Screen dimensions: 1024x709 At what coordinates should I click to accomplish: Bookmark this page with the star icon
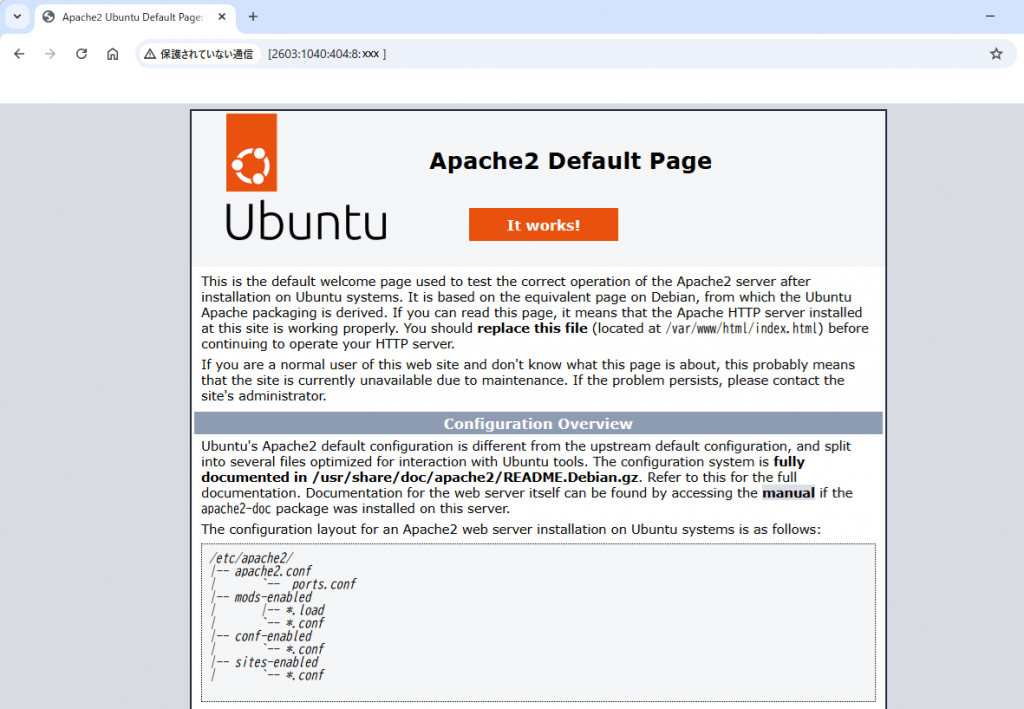(x=996, y=54)
